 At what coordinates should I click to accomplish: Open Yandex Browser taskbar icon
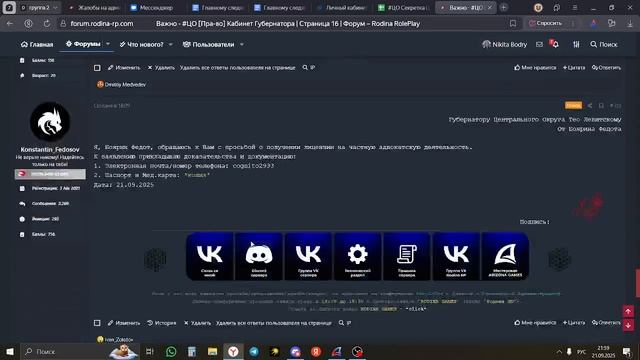tap(233, 351)
